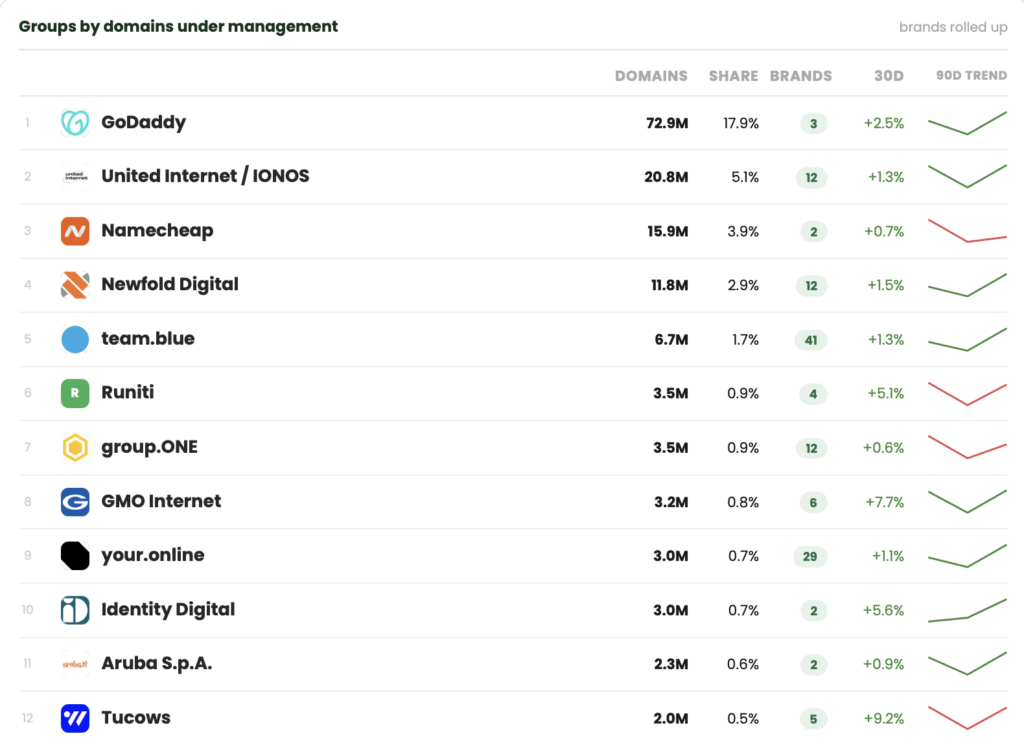Click Newfold Digital's 2.9% share value
This screenshot has width=1024, height=745.
click(x=743, y=285)
